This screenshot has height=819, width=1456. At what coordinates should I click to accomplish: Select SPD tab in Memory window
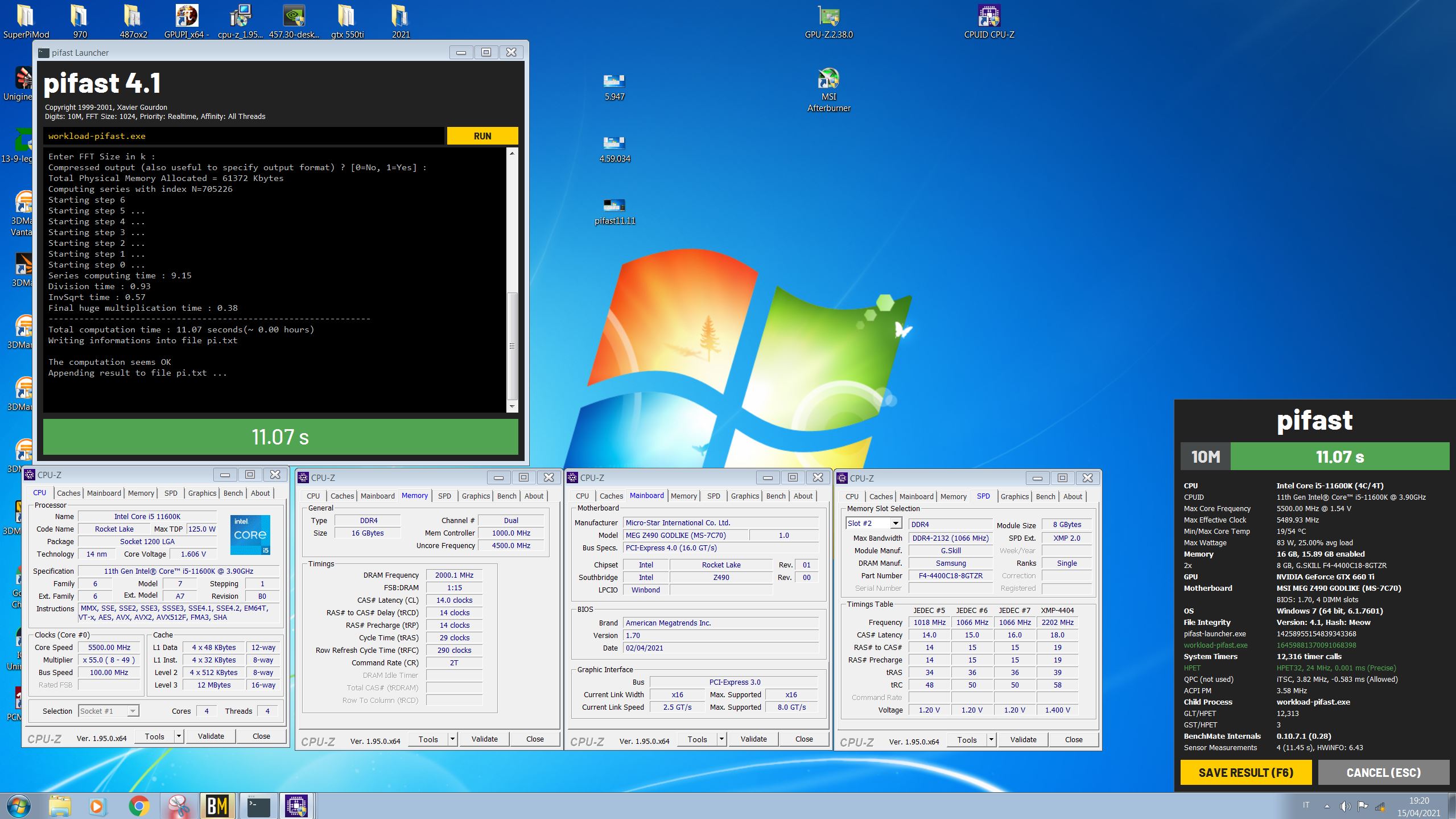click(444, 496)
